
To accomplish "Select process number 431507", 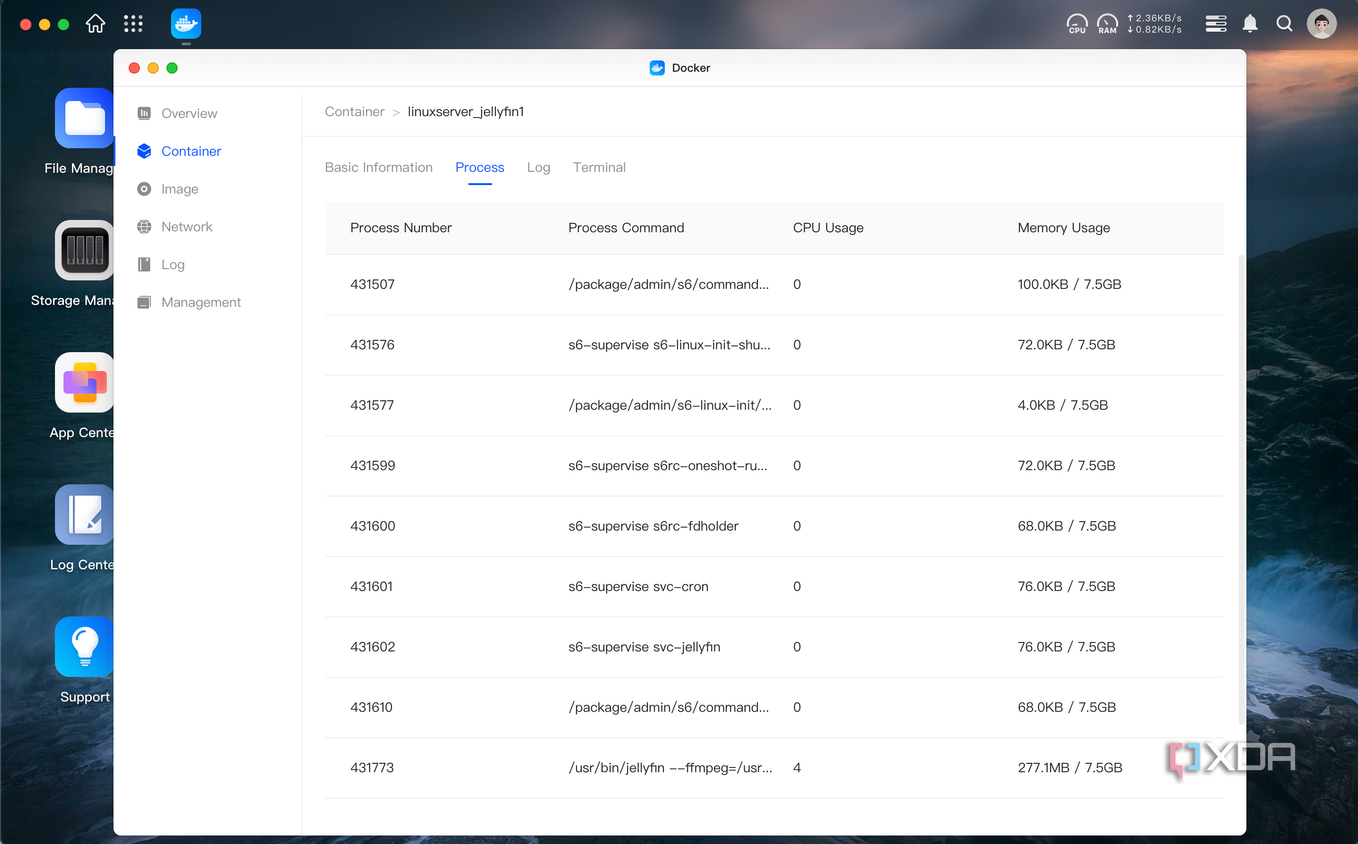I will coord(372,284).
